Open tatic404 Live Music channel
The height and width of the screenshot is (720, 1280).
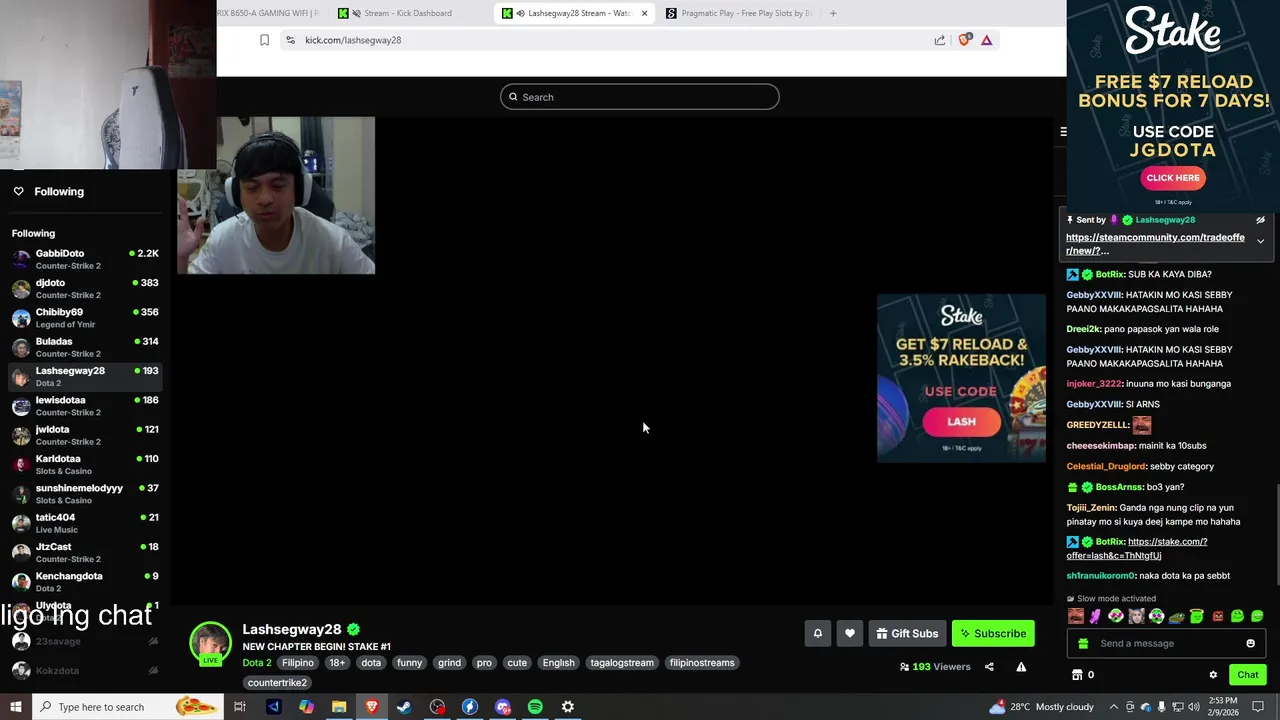pyautogui.click(x=85, y=523)
